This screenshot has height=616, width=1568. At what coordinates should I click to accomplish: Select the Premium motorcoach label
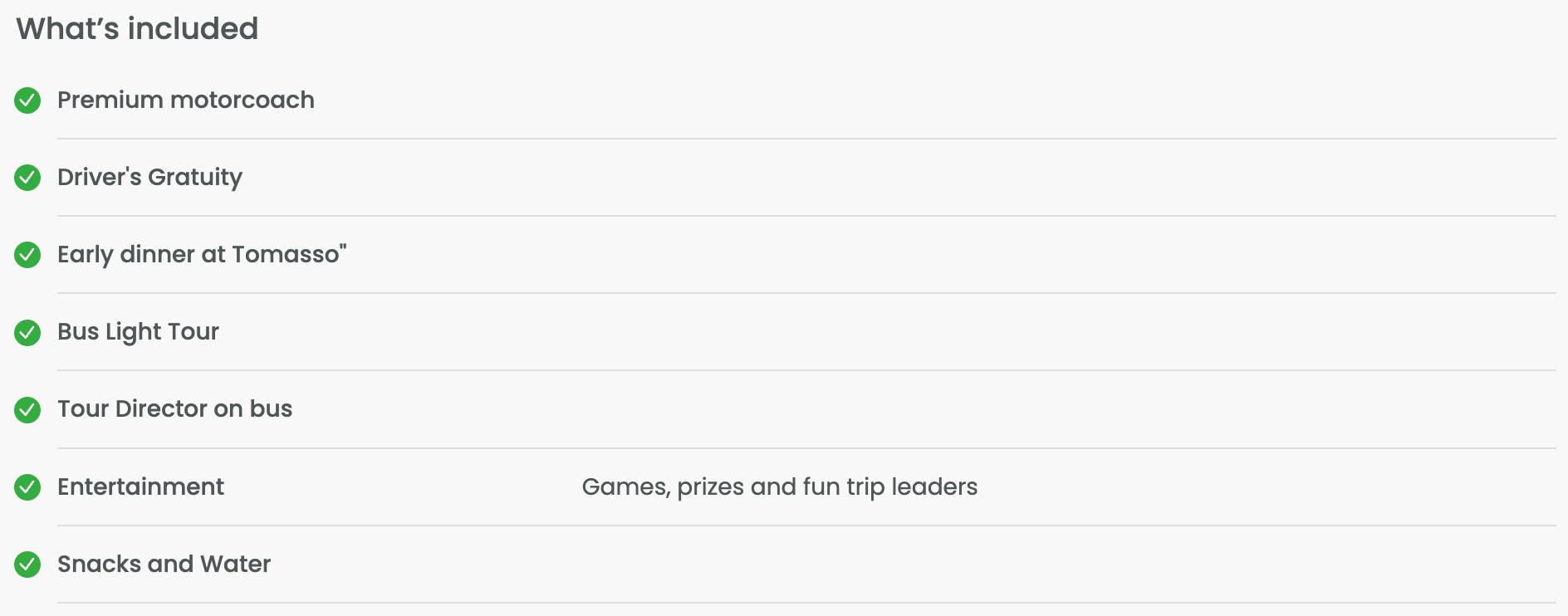[185, 100]
